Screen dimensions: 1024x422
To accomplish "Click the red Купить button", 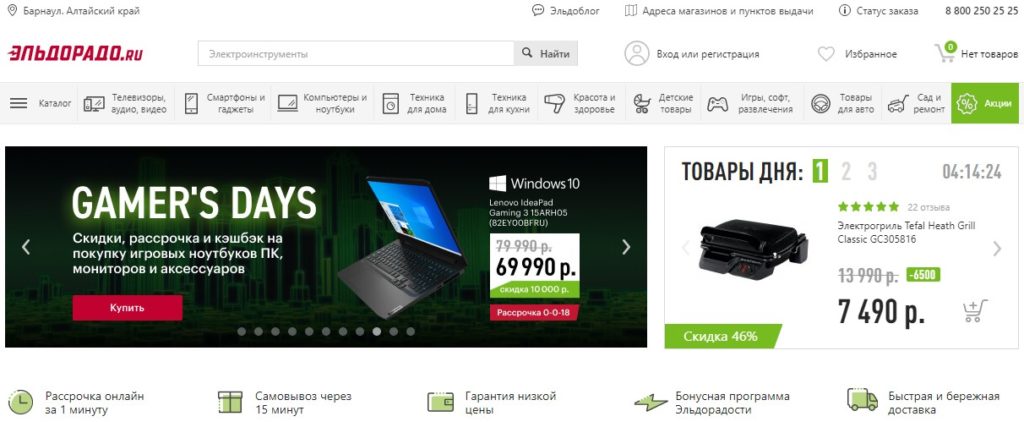I will 127,308.
